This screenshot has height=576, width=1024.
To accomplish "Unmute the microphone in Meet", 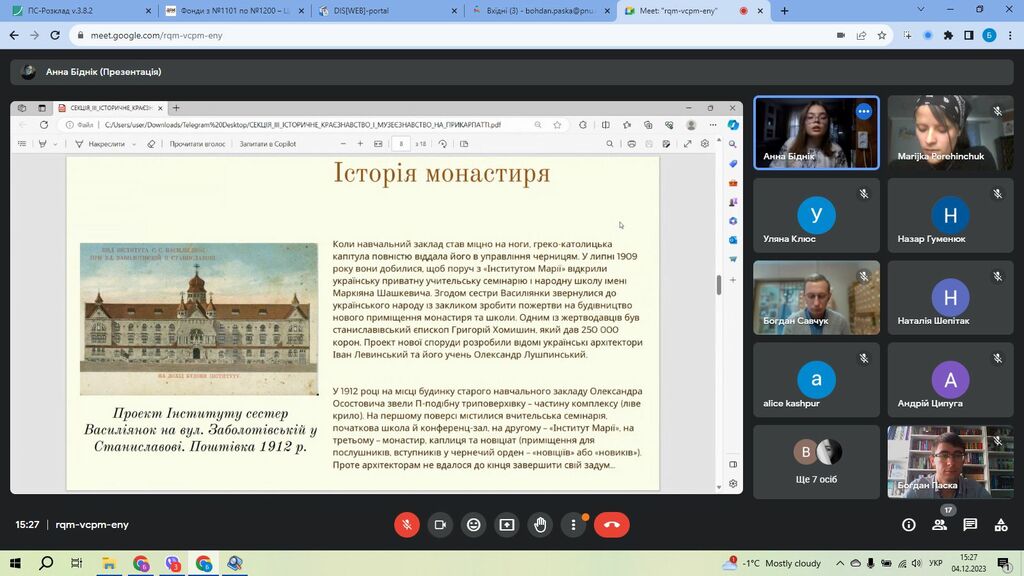I will 407,524.
